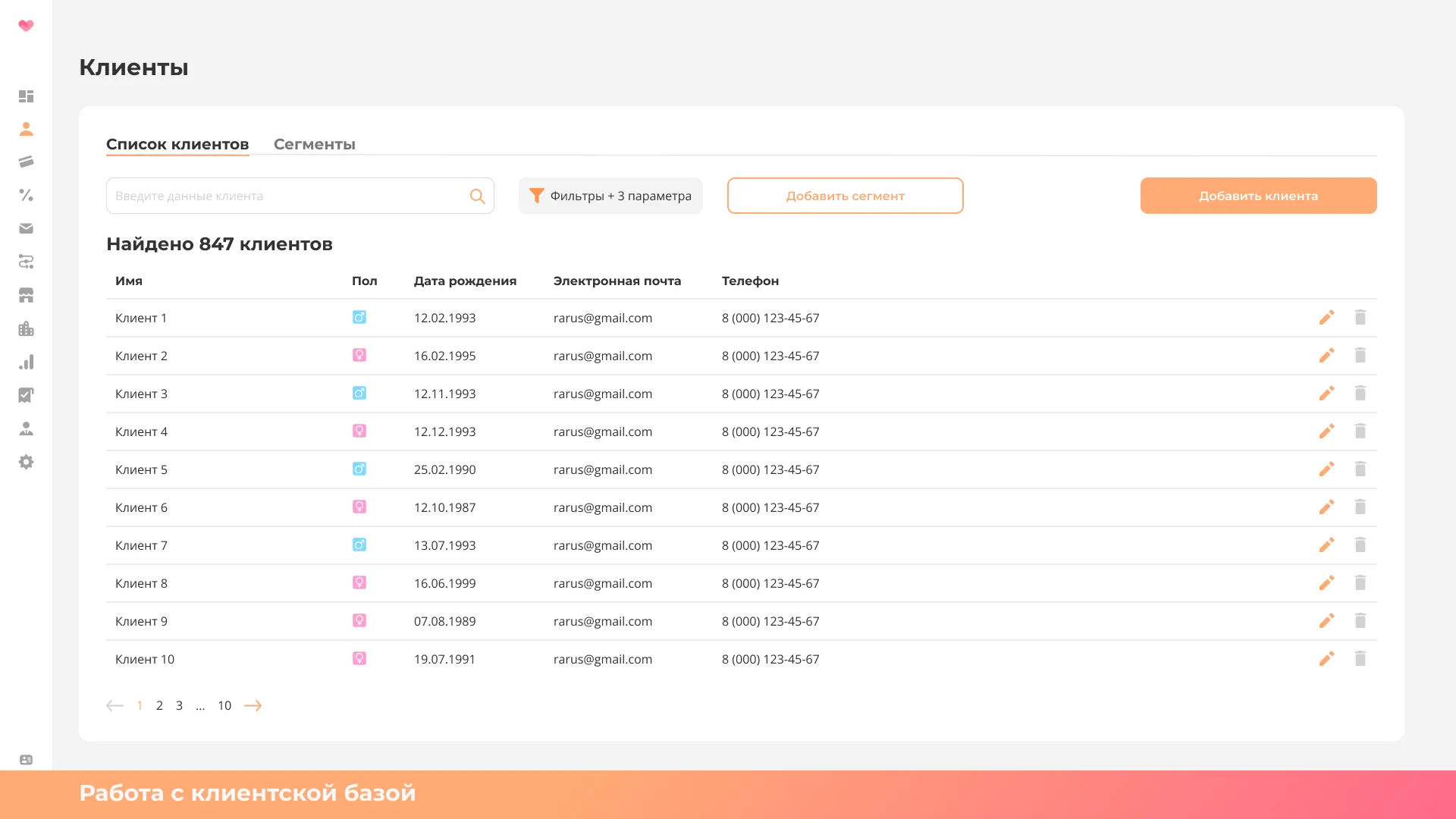Open Фильтры + 3 параметра filter
The width and height of the screenshot is (1456, 819).
coord(610,196)
